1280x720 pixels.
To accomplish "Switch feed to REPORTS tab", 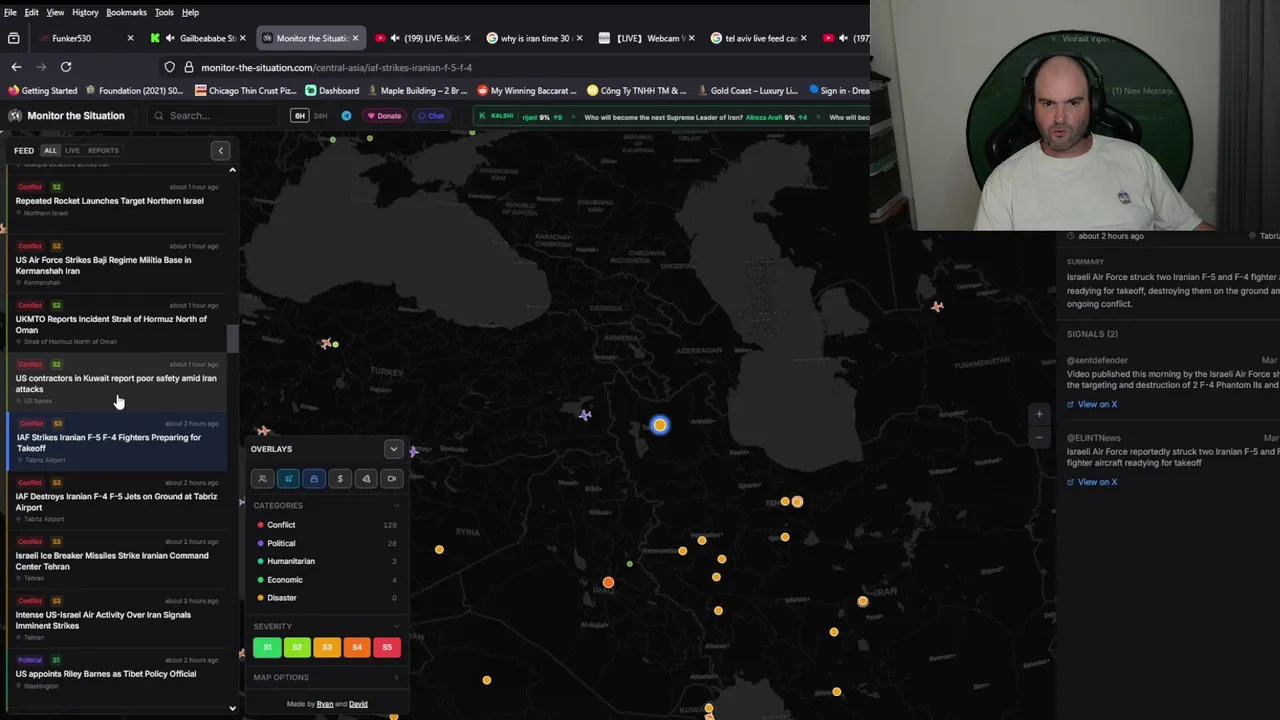I will 103,151.
